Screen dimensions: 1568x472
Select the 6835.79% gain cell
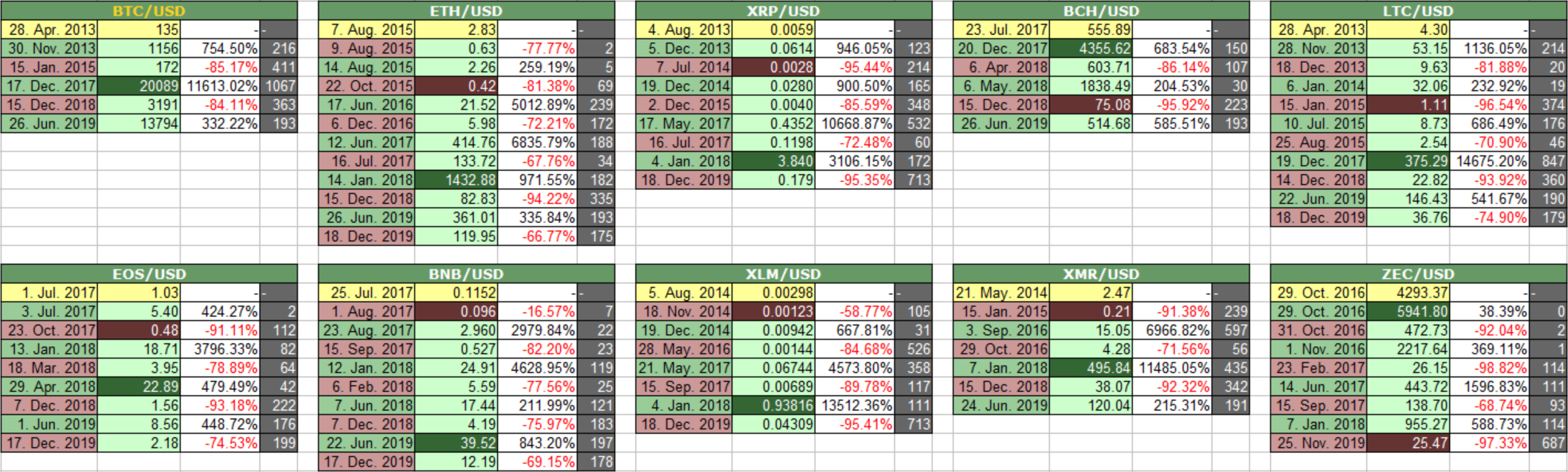537,143
